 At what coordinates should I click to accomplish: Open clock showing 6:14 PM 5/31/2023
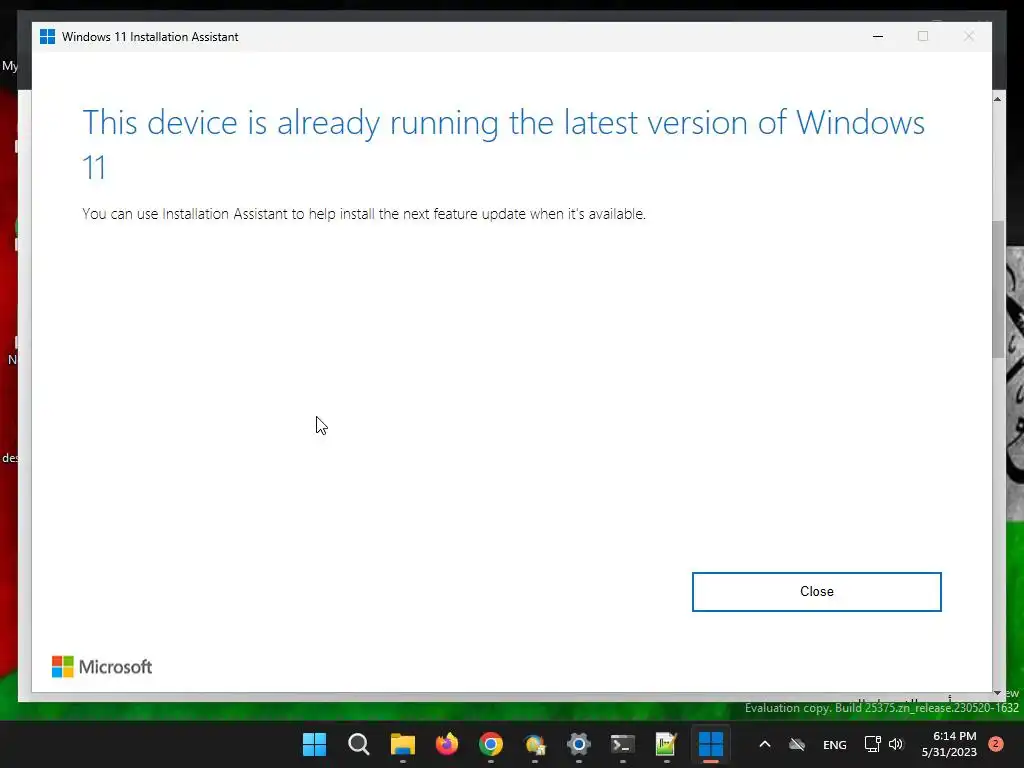[x=949, y=744]
